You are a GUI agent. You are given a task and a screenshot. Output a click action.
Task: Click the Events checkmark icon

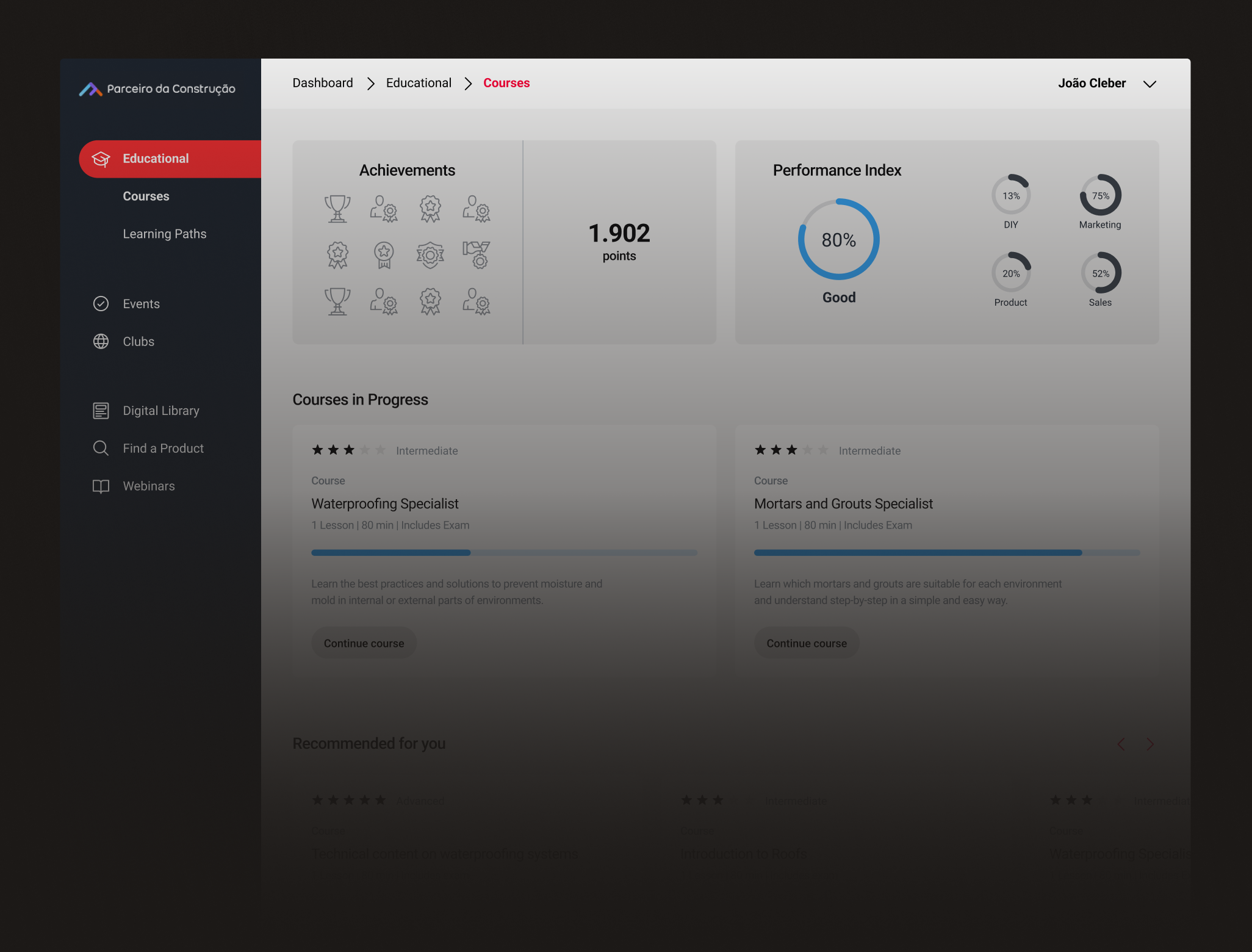point(101,303)
